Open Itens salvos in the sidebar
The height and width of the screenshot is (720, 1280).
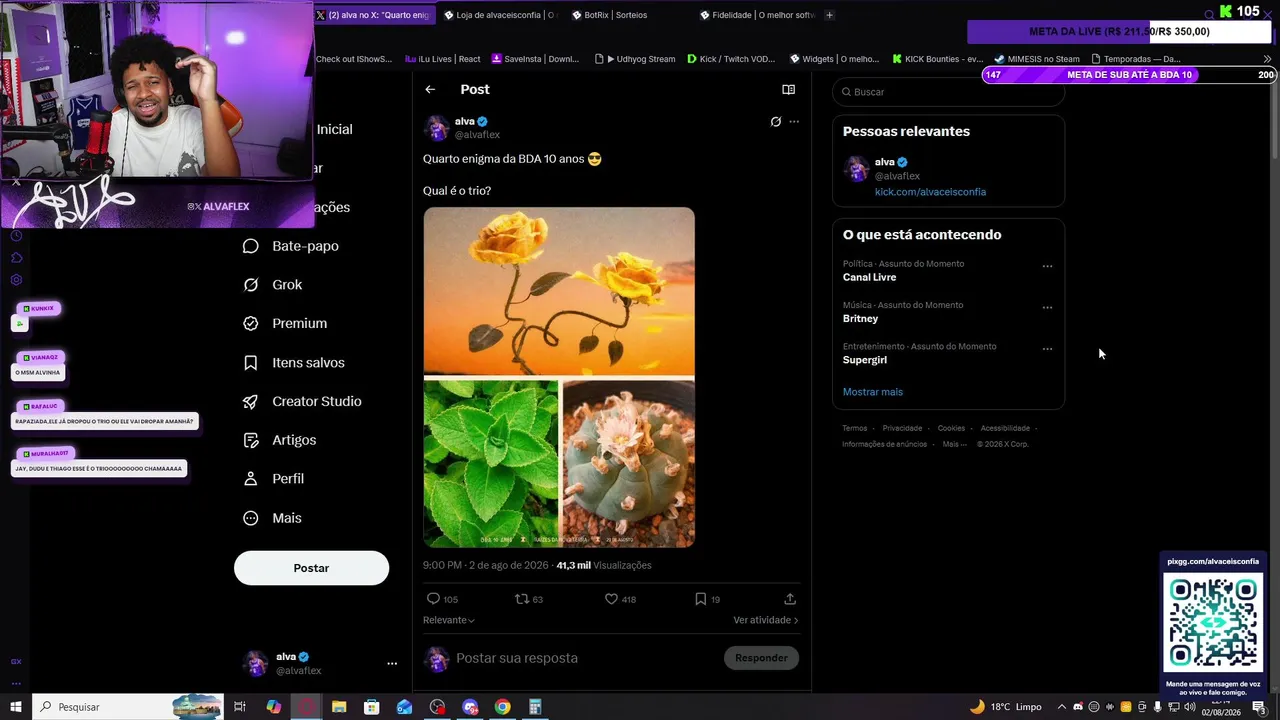coord(294,363)
